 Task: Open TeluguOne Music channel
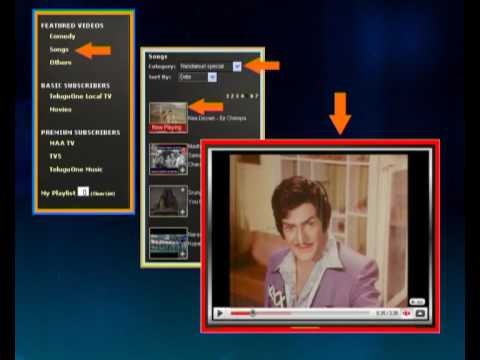(76, 169)
